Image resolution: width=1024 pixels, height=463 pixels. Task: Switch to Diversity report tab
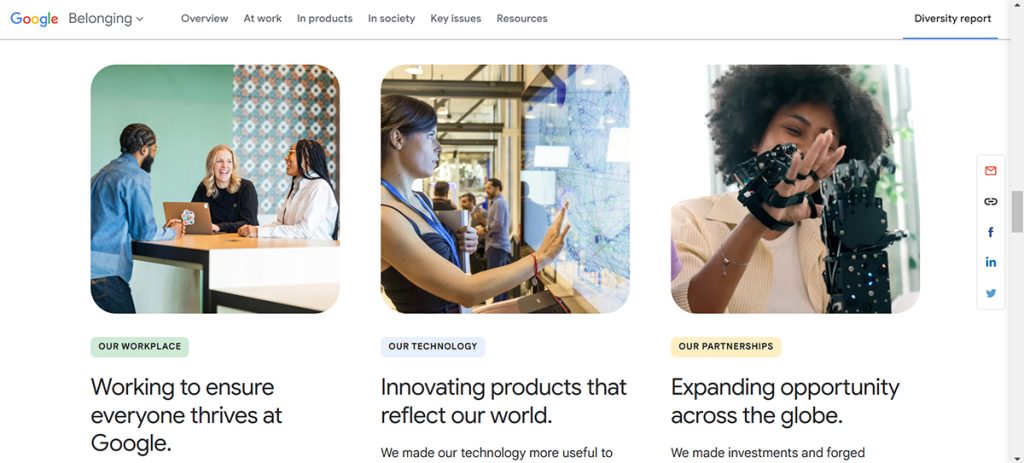(x=952, y=19)
